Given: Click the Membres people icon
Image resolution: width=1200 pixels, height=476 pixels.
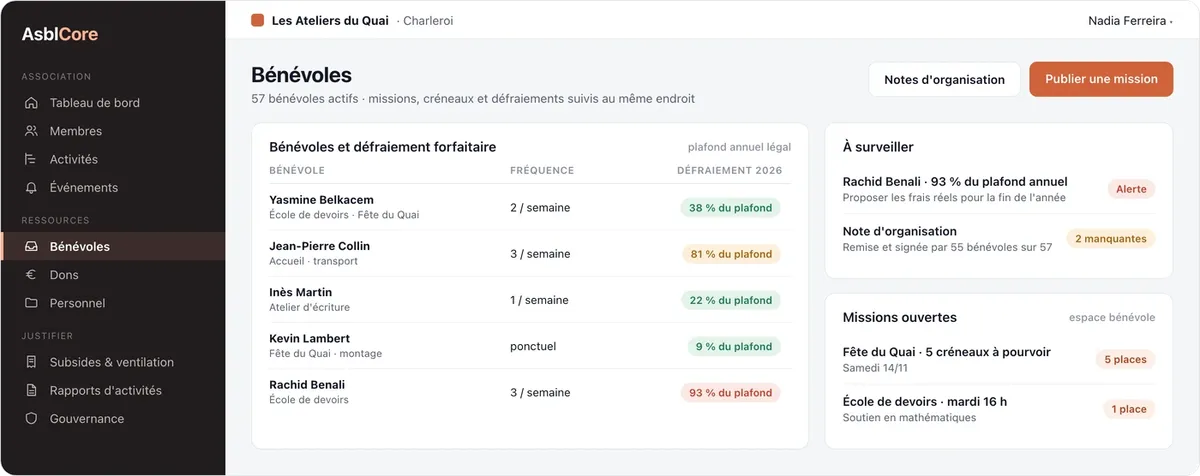Looking at the screenshot, I should 31,131.
